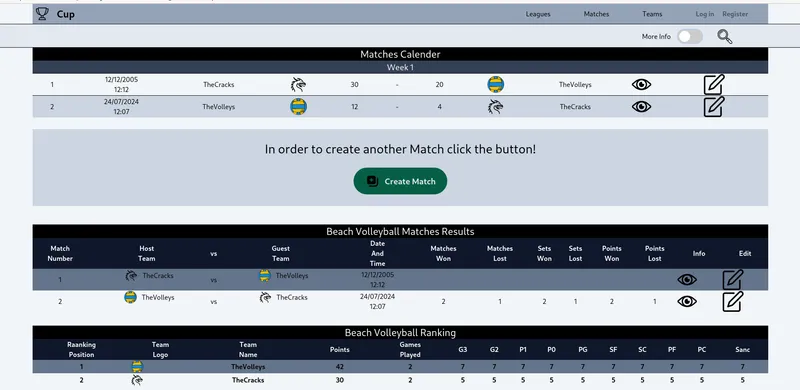The height and width of the screenshot is (390, 800).
Task: Click TheCracks dragon logo in calendar match 2
Action: coord(495,107)
